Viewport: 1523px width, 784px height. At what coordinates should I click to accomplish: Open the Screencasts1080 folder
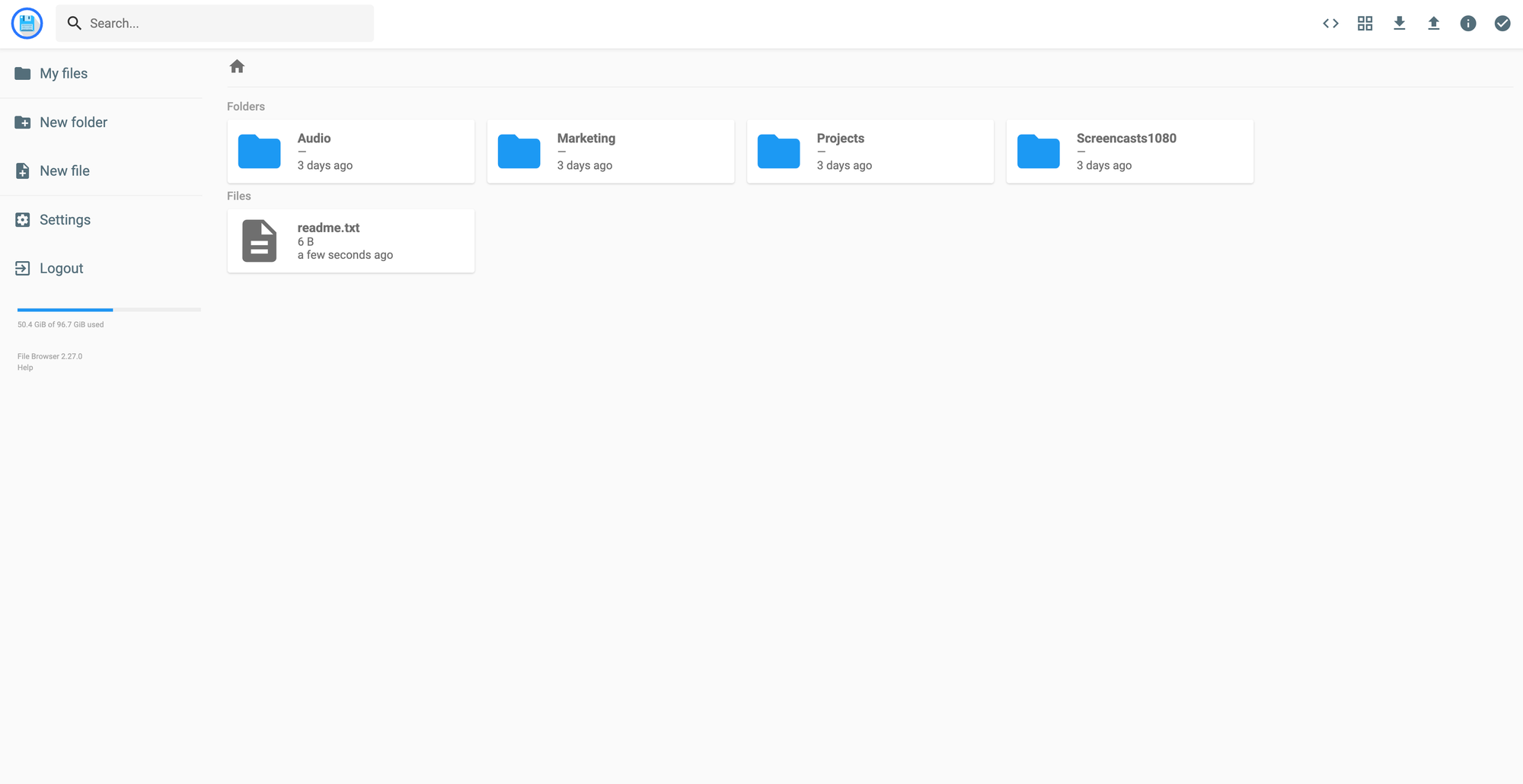1129,151
